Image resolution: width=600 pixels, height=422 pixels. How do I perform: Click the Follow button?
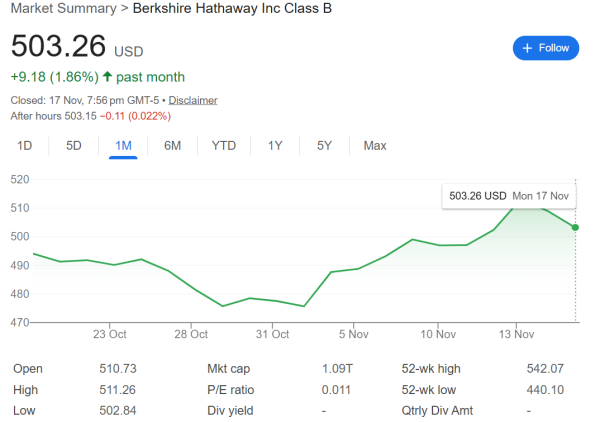pos(545,47)
